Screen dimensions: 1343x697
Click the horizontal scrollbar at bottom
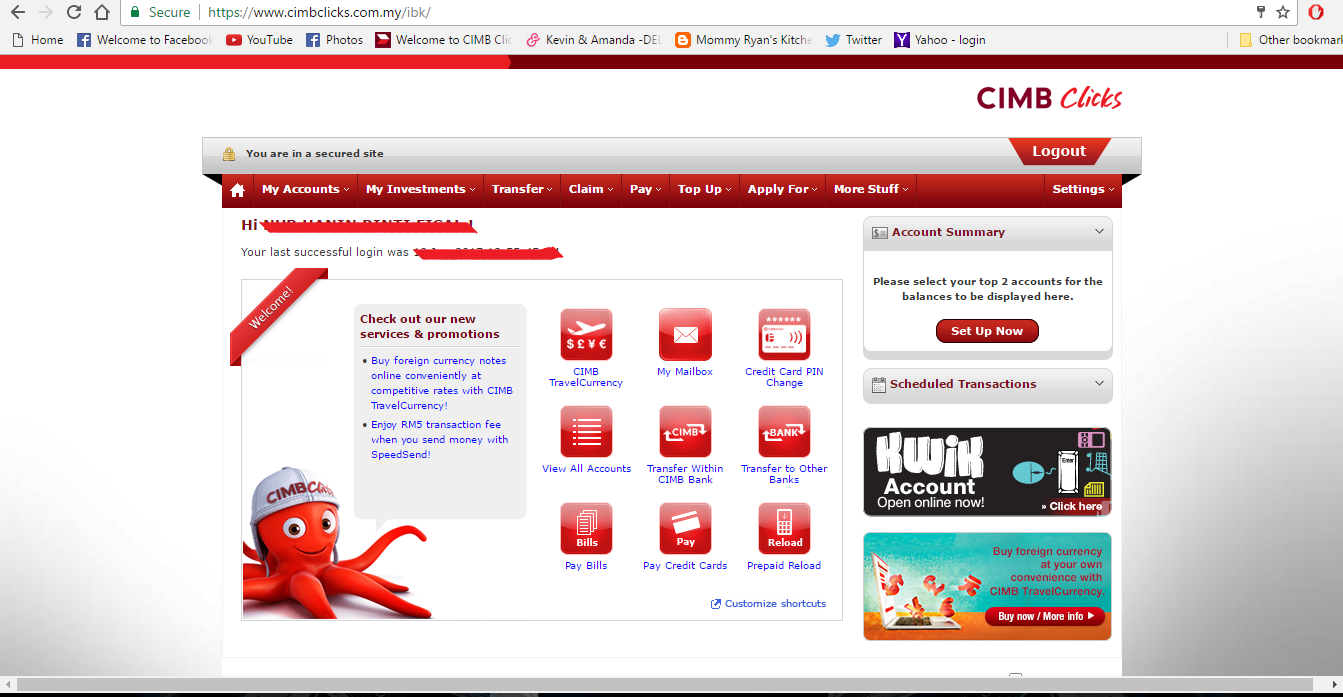point(664,685)
